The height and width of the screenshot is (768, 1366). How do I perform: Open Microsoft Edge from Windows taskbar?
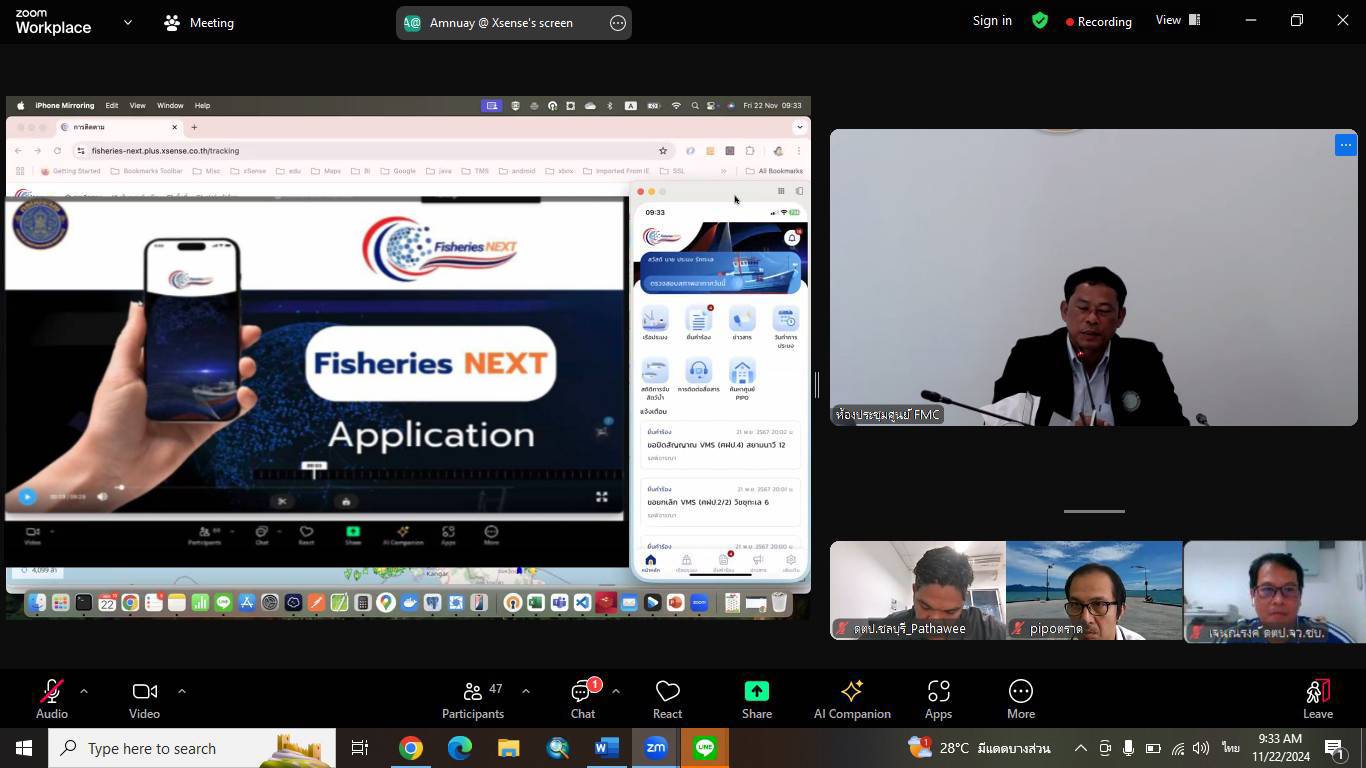459,748
